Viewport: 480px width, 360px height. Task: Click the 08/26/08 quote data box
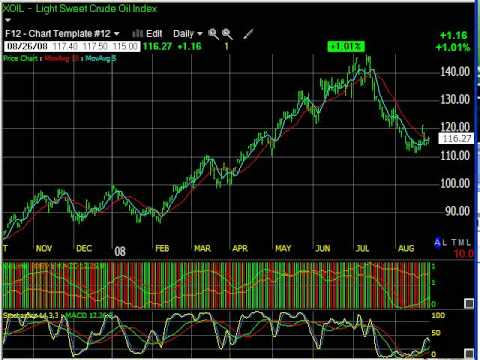pyautogui.click(x=72, y=46)
